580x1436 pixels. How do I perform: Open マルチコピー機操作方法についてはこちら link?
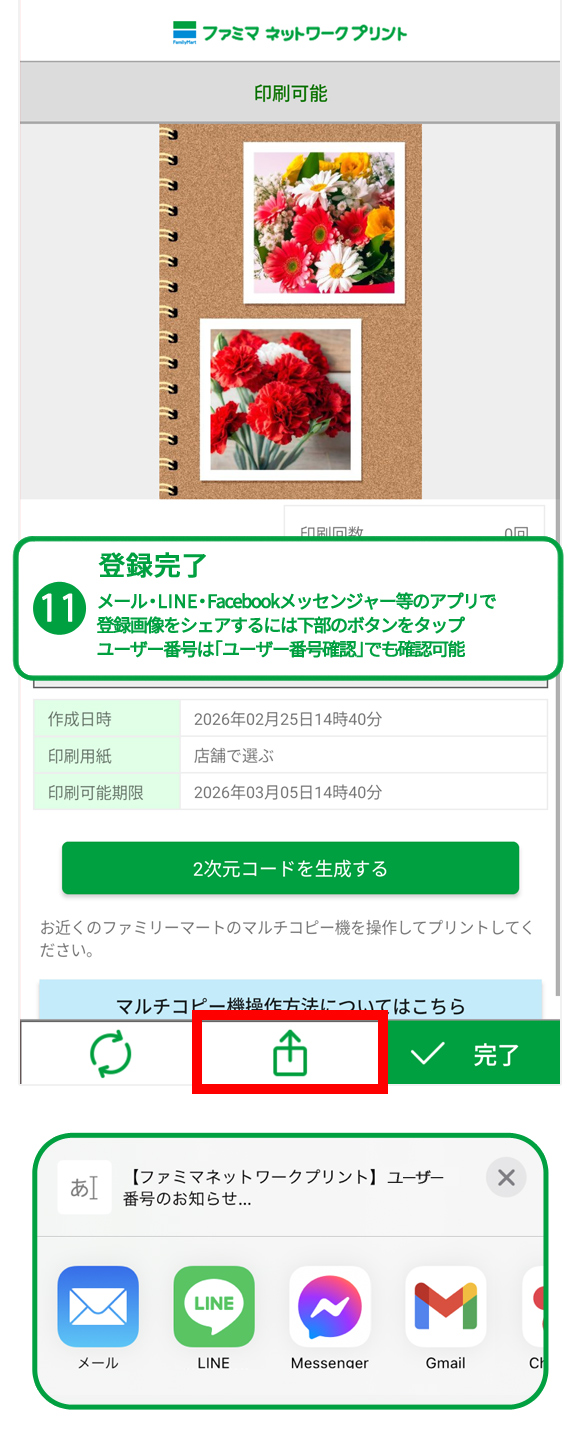290,1003
